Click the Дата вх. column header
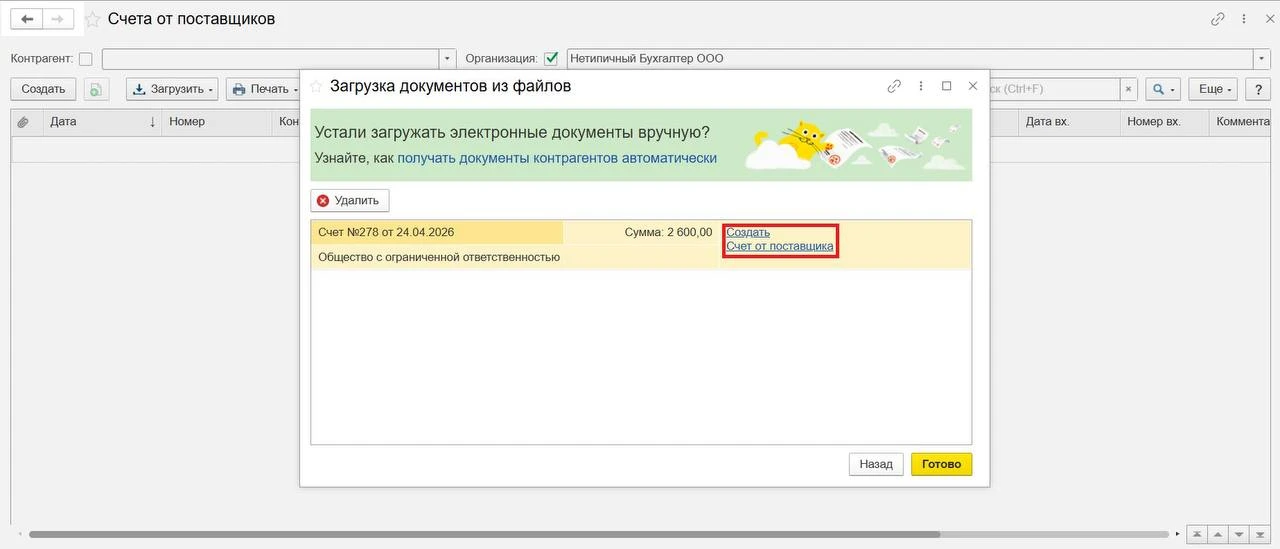 1068,122
